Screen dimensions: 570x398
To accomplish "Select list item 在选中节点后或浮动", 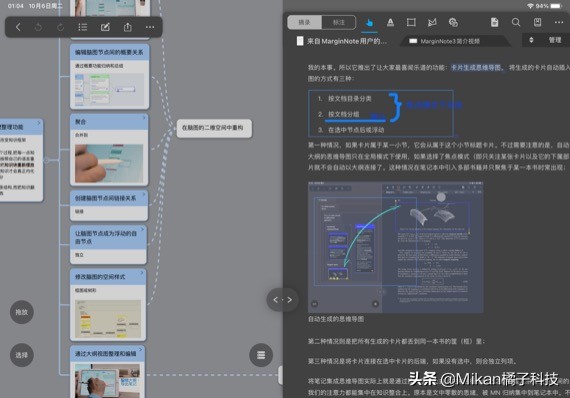I will [356, 130].
